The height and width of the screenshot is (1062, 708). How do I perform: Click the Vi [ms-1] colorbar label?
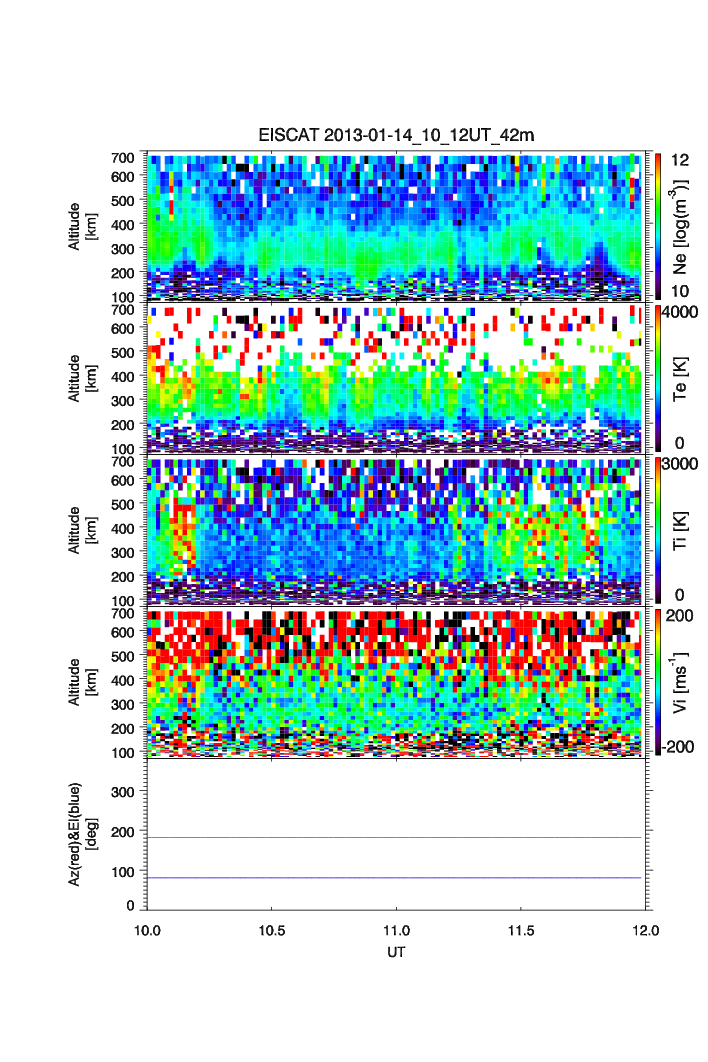click(680, 683)
